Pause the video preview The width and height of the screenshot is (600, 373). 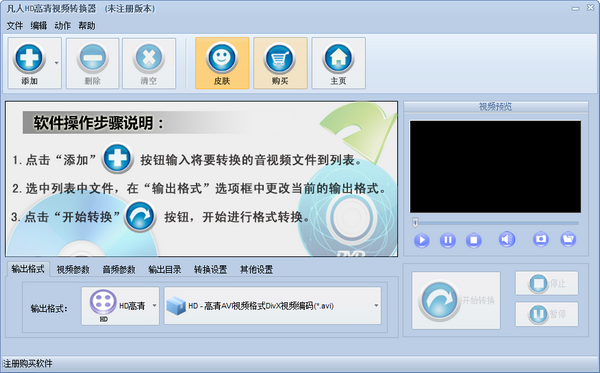pos(447,240)
